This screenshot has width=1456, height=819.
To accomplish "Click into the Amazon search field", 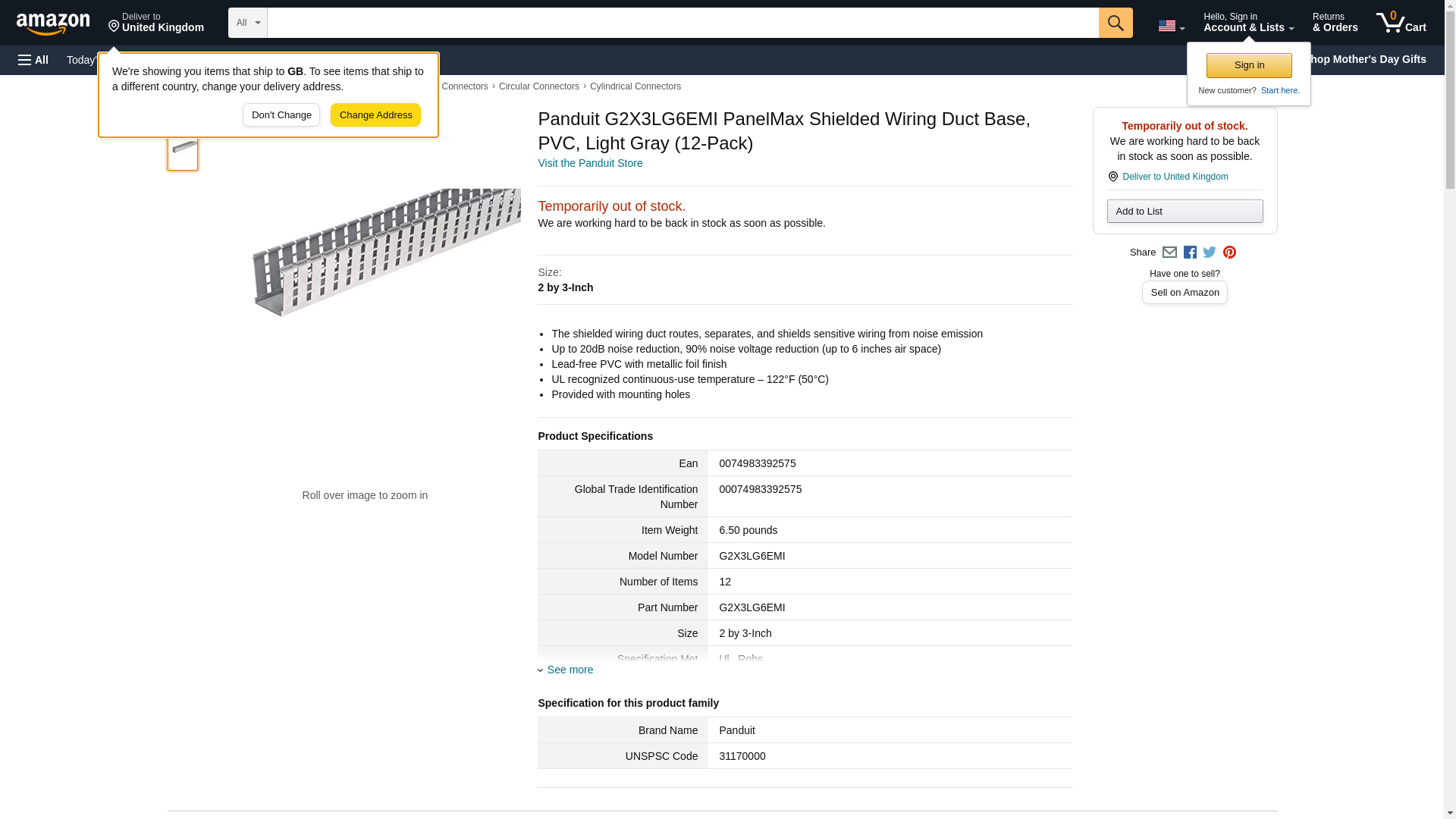I will 682,23.
